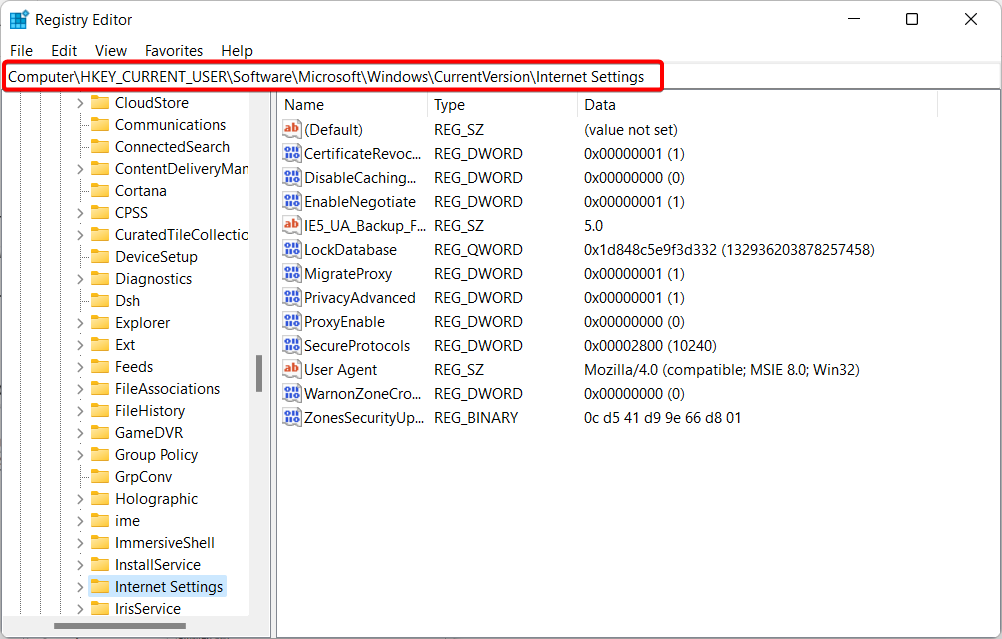Maximize the Registry Editor window
The width and height of the screenshot is (1002, 639).
pos(912,19)
